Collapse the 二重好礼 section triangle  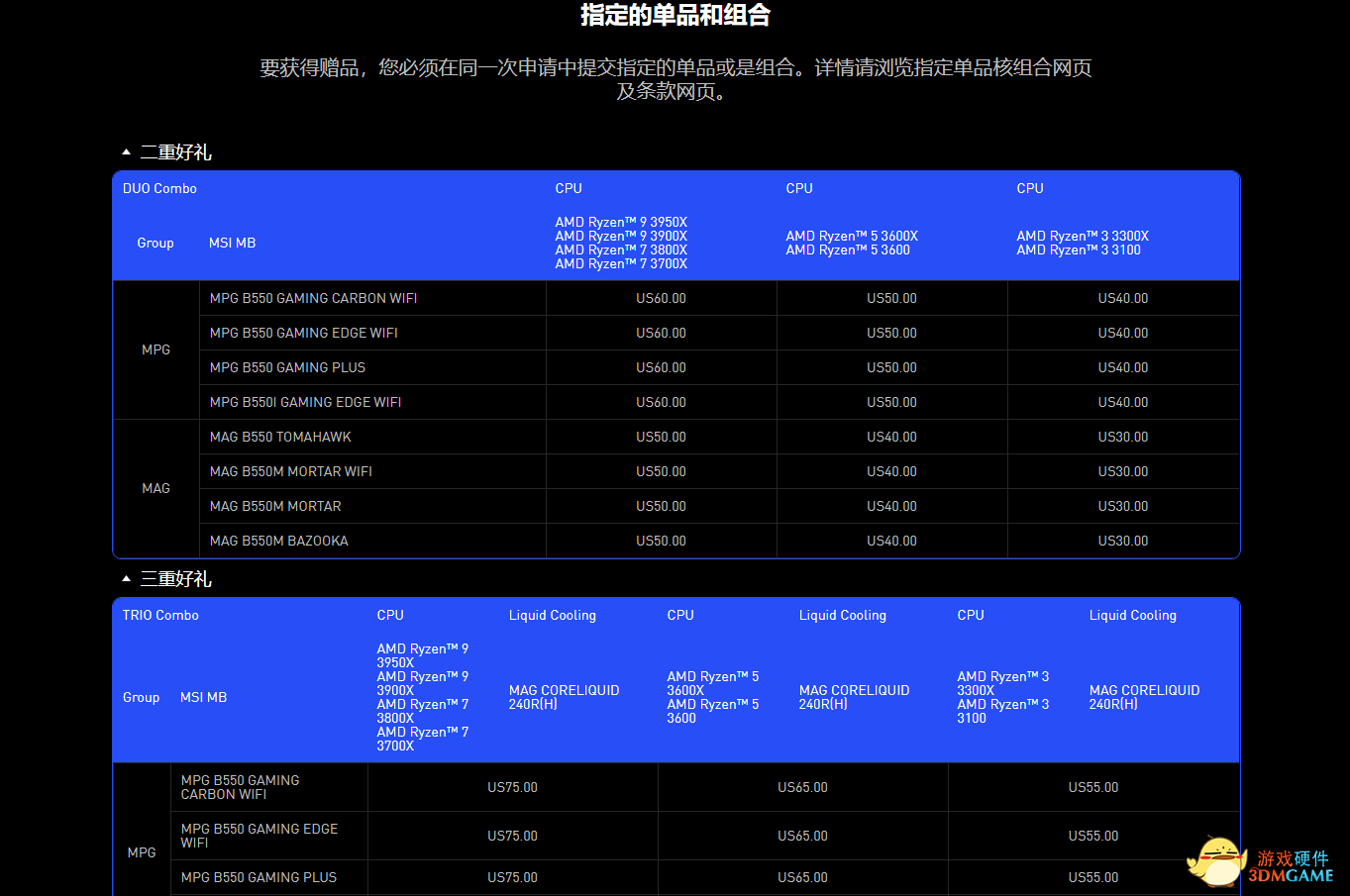point(126,152)
